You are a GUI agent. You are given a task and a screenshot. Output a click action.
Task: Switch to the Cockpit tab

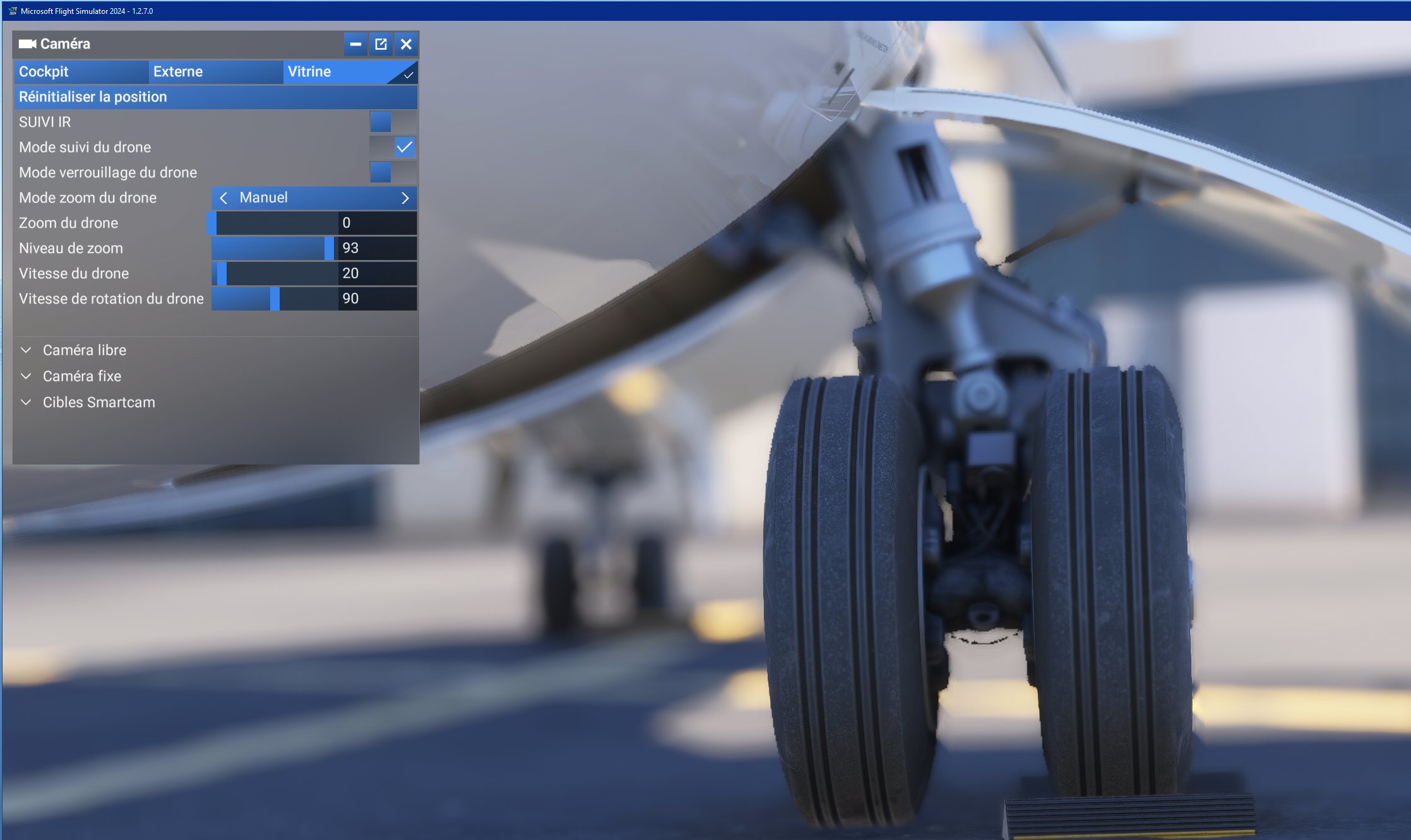tap(81, 72)
